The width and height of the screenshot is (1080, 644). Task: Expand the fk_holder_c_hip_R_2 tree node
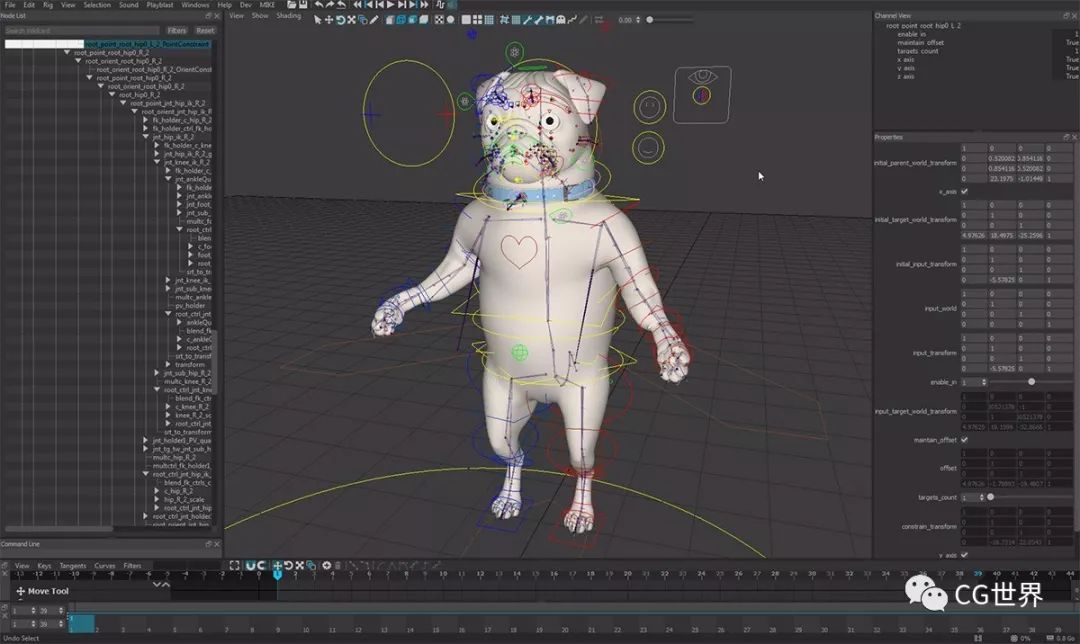(x=145, y=120)
